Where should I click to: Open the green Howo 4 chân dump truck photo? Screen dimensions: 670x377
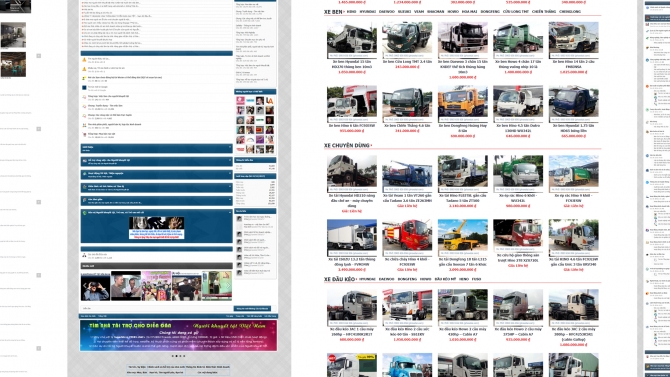point(518,40)
